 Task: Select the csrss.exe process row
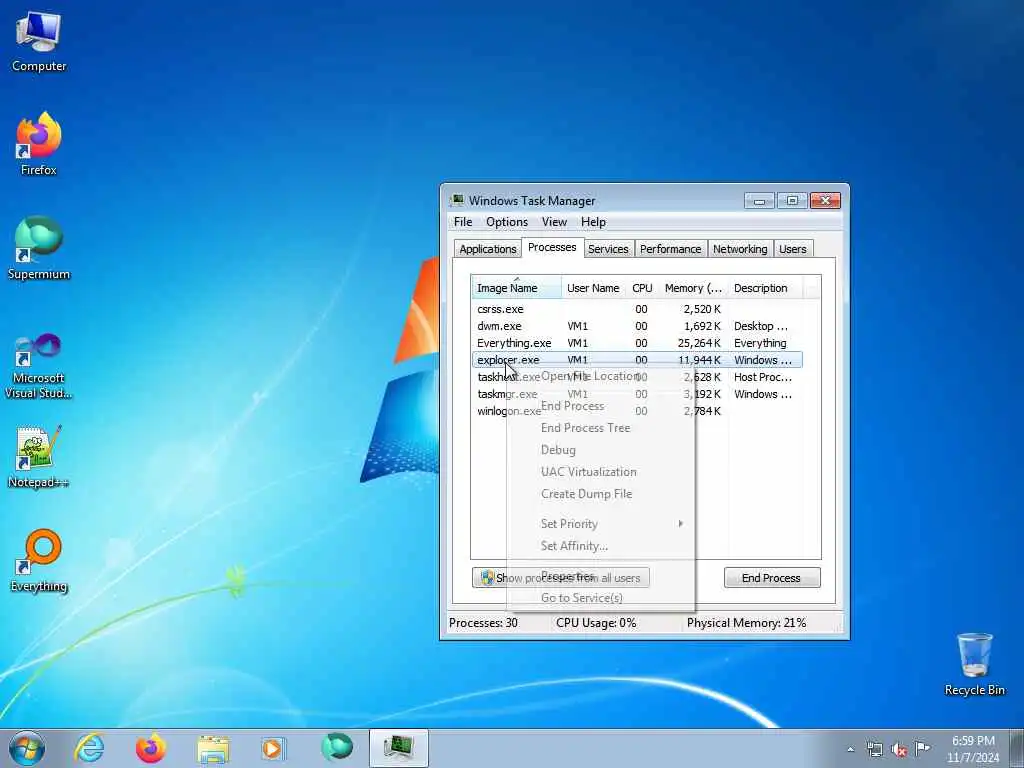[x=637, y=309]
